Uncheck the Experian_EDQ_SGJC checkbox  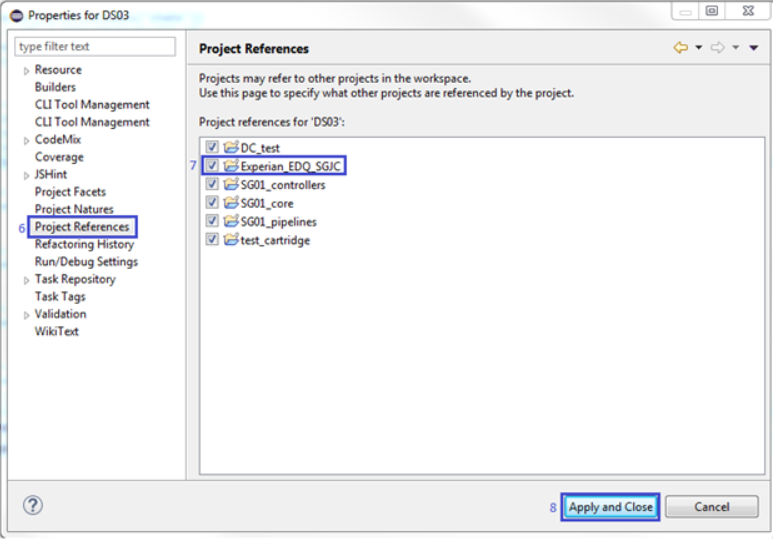click(x=212, y=166)
